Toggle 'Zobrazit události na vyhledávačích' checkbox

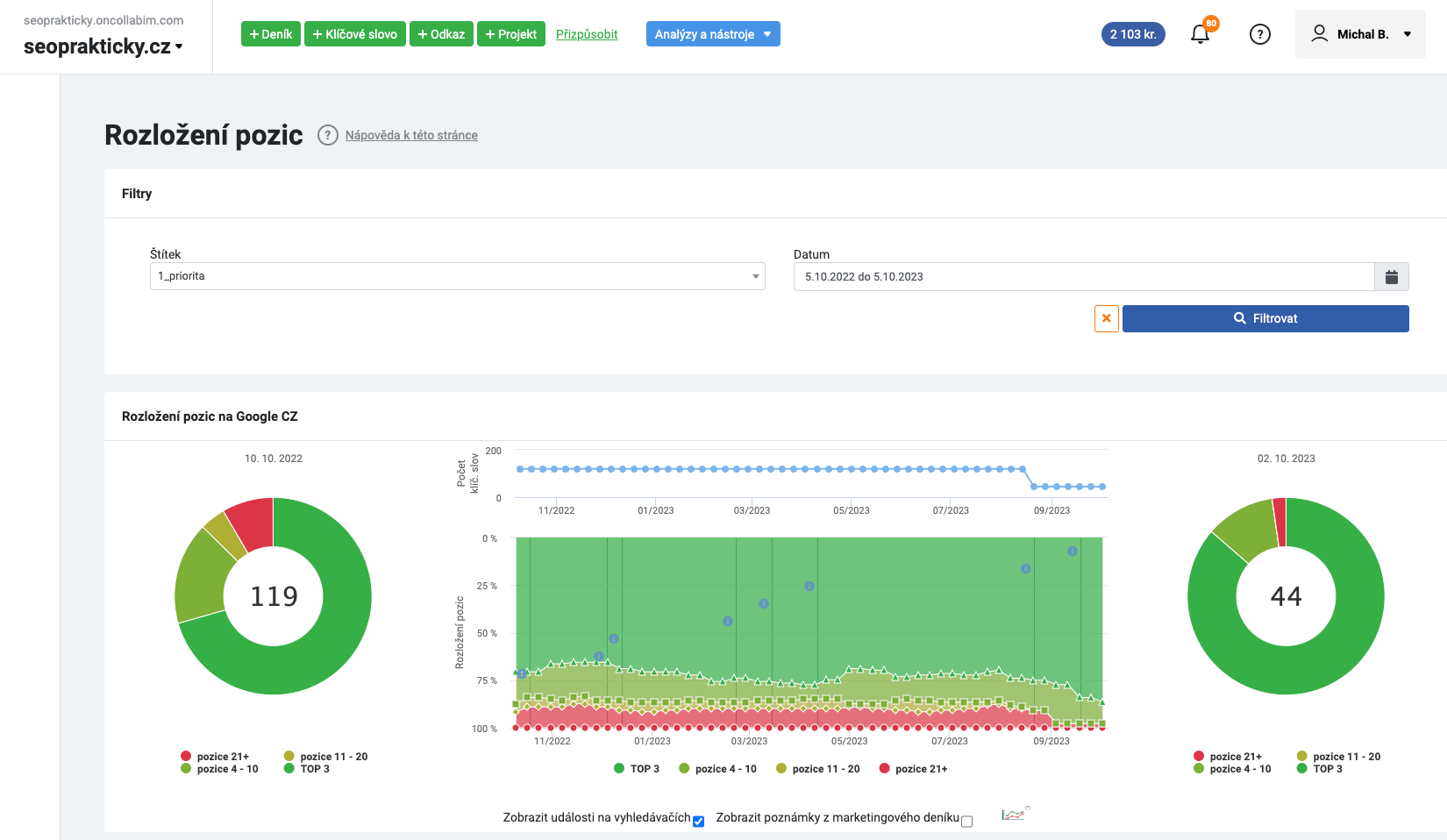click(698, 822)
